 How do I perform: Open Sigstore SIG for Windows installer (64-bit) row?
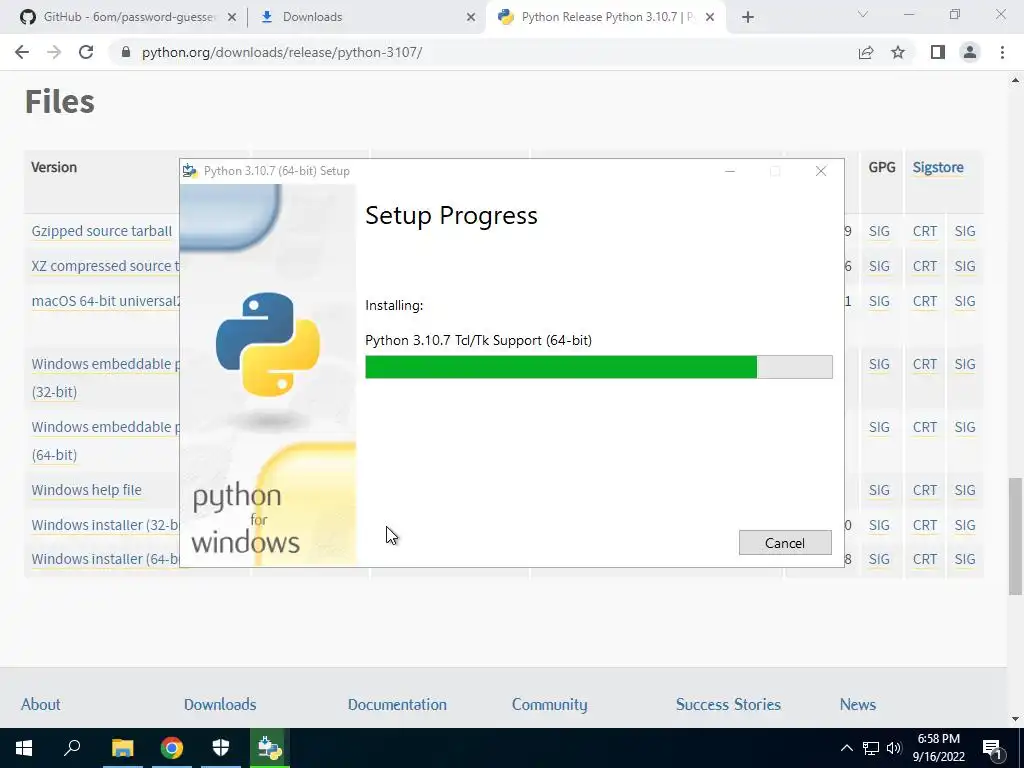965,559
